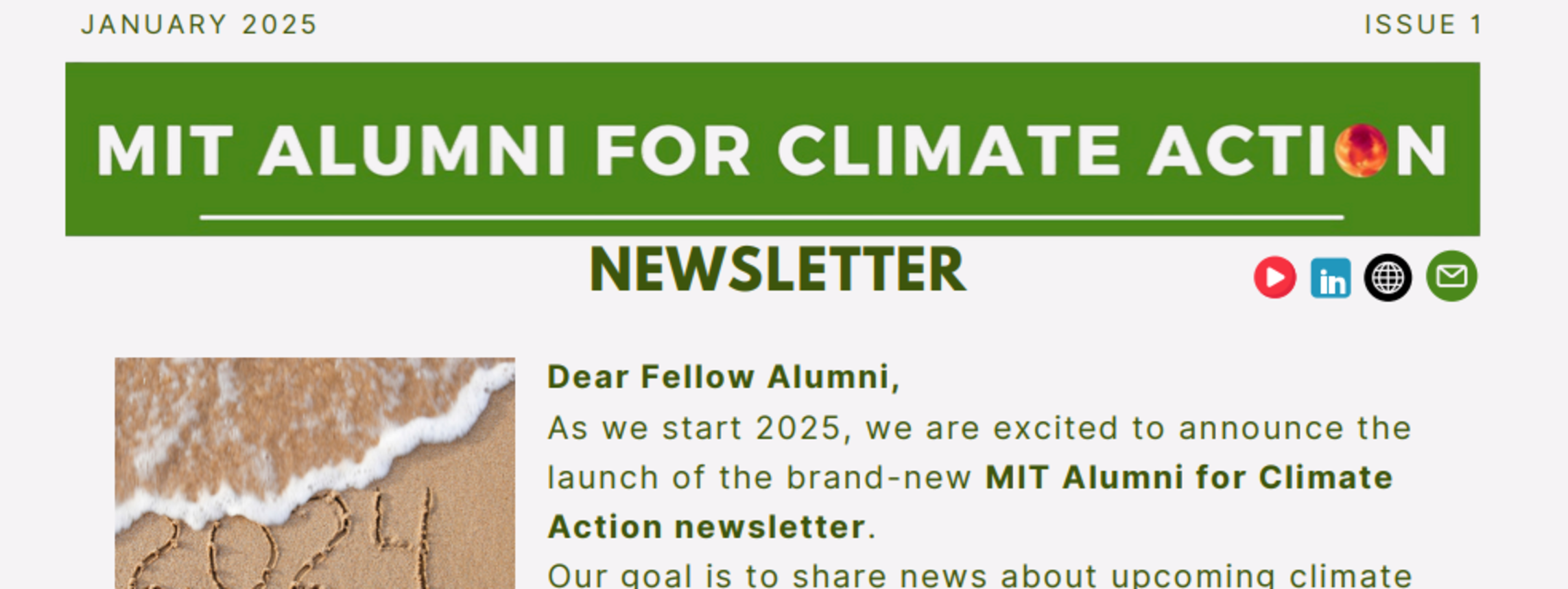The height and width of the screenshot is (589, 1568).
Task: Click the blue LinkedIn icon
Action: 1330,278
